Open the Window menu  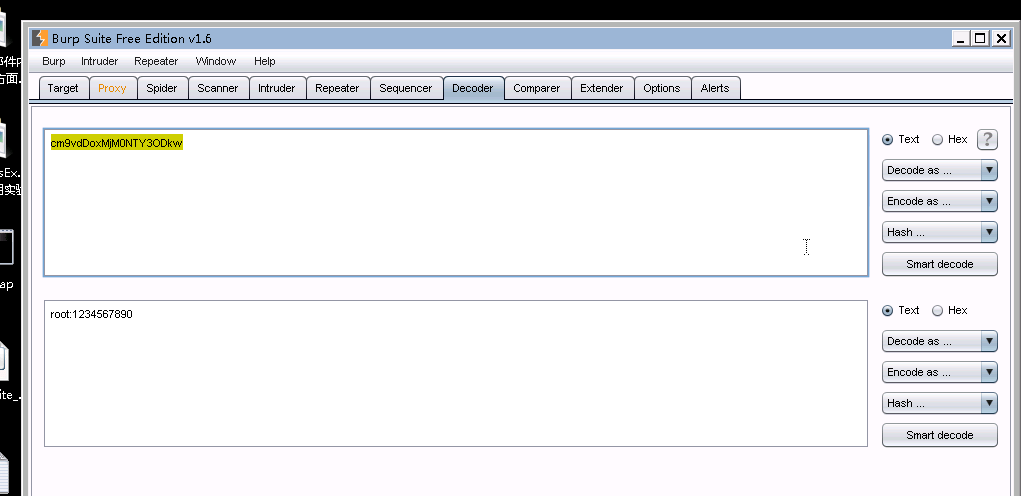pos(216,61)
